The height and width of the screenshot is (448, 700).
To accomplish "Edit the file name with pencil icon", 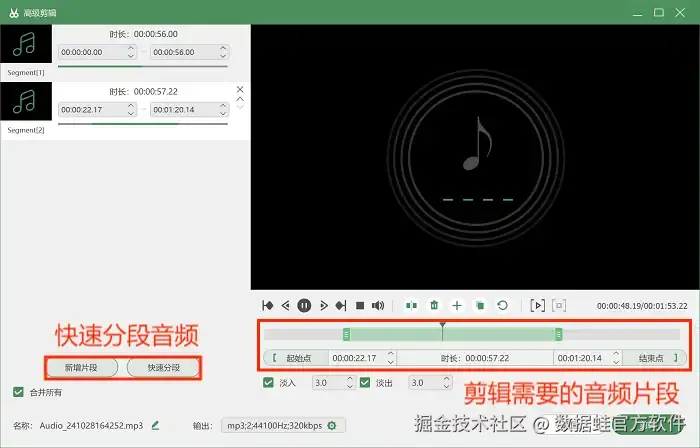I will coord(155,426).
